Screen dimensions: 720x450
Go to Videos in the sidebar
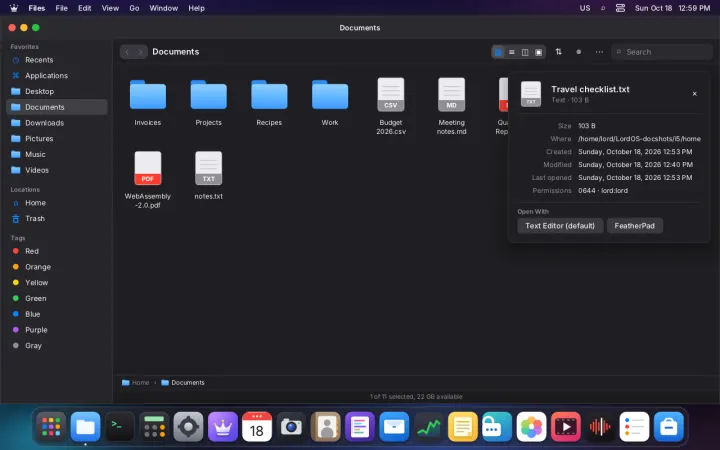[56, 170]
